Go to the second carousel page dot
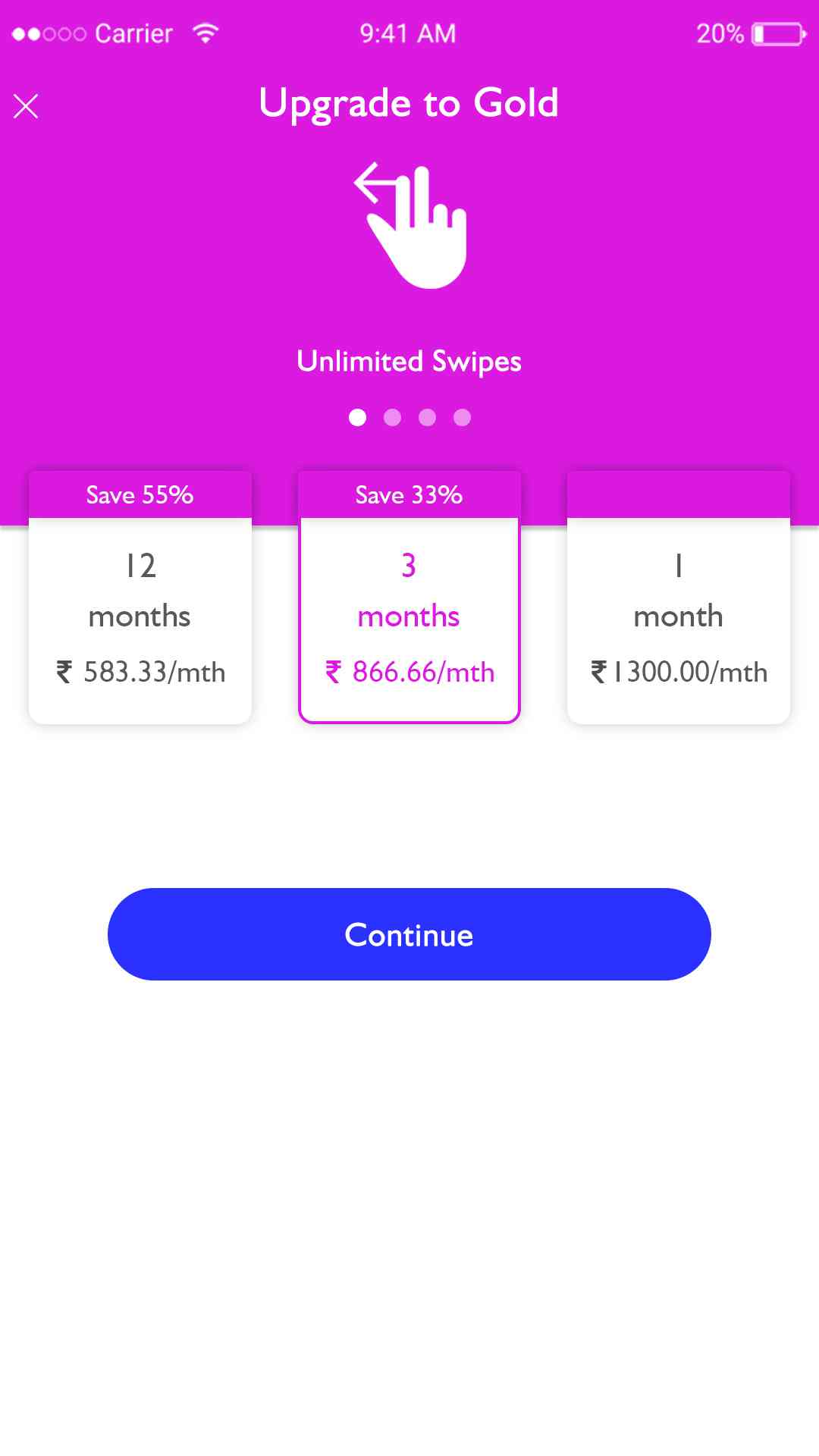The width and height of the screenshot is (819, 1456). point(392,418)
